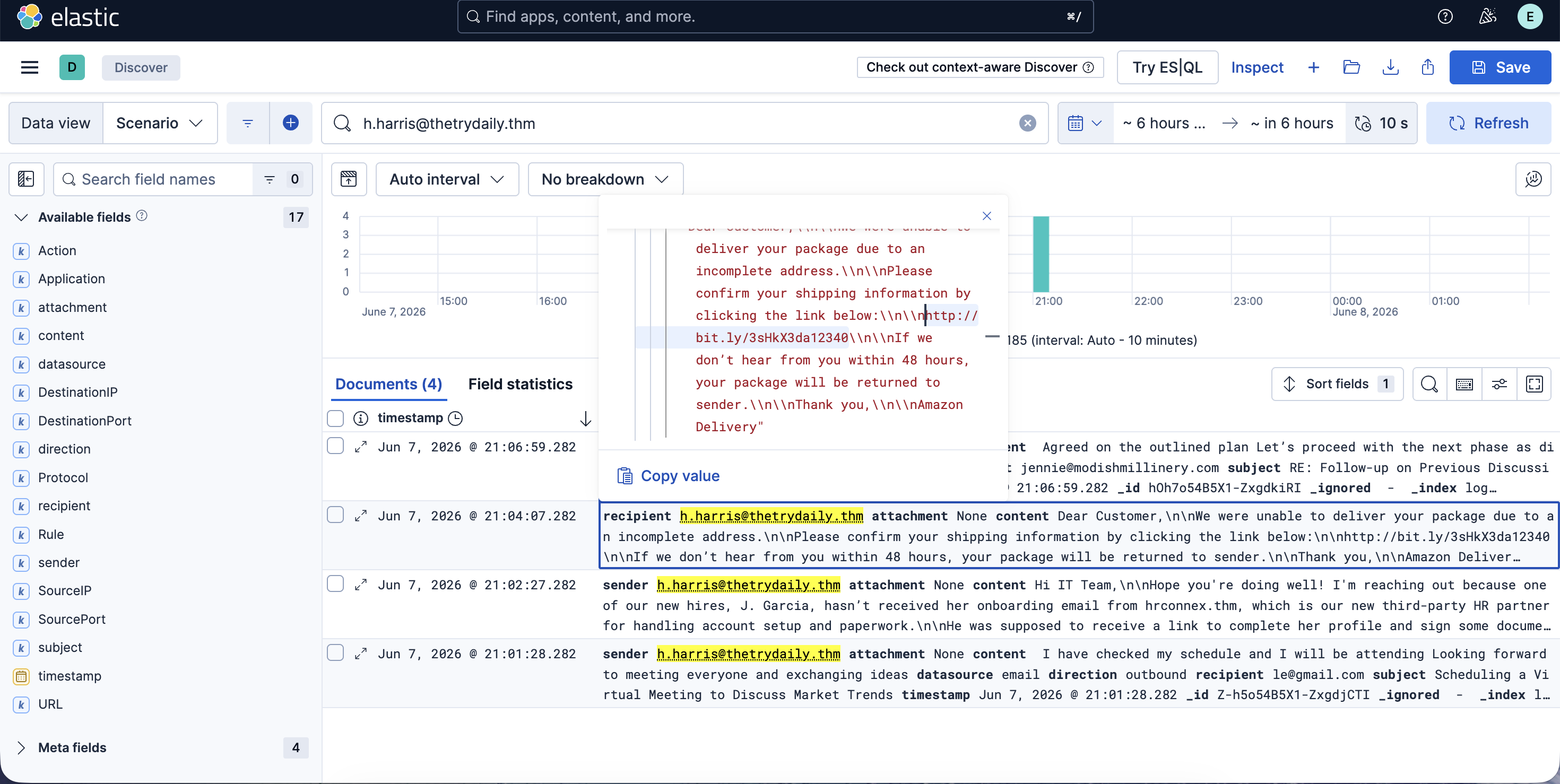
Task: Focus the Find apps global search field
Action: pos(775,17)
